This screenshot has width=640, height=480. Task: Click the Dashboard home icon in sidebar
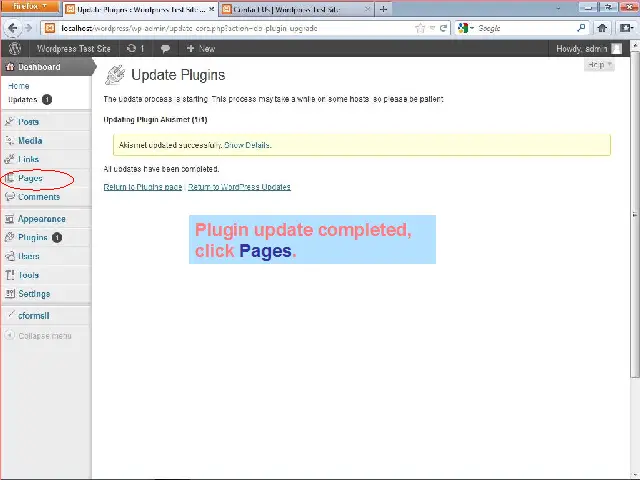click(10, 67)
